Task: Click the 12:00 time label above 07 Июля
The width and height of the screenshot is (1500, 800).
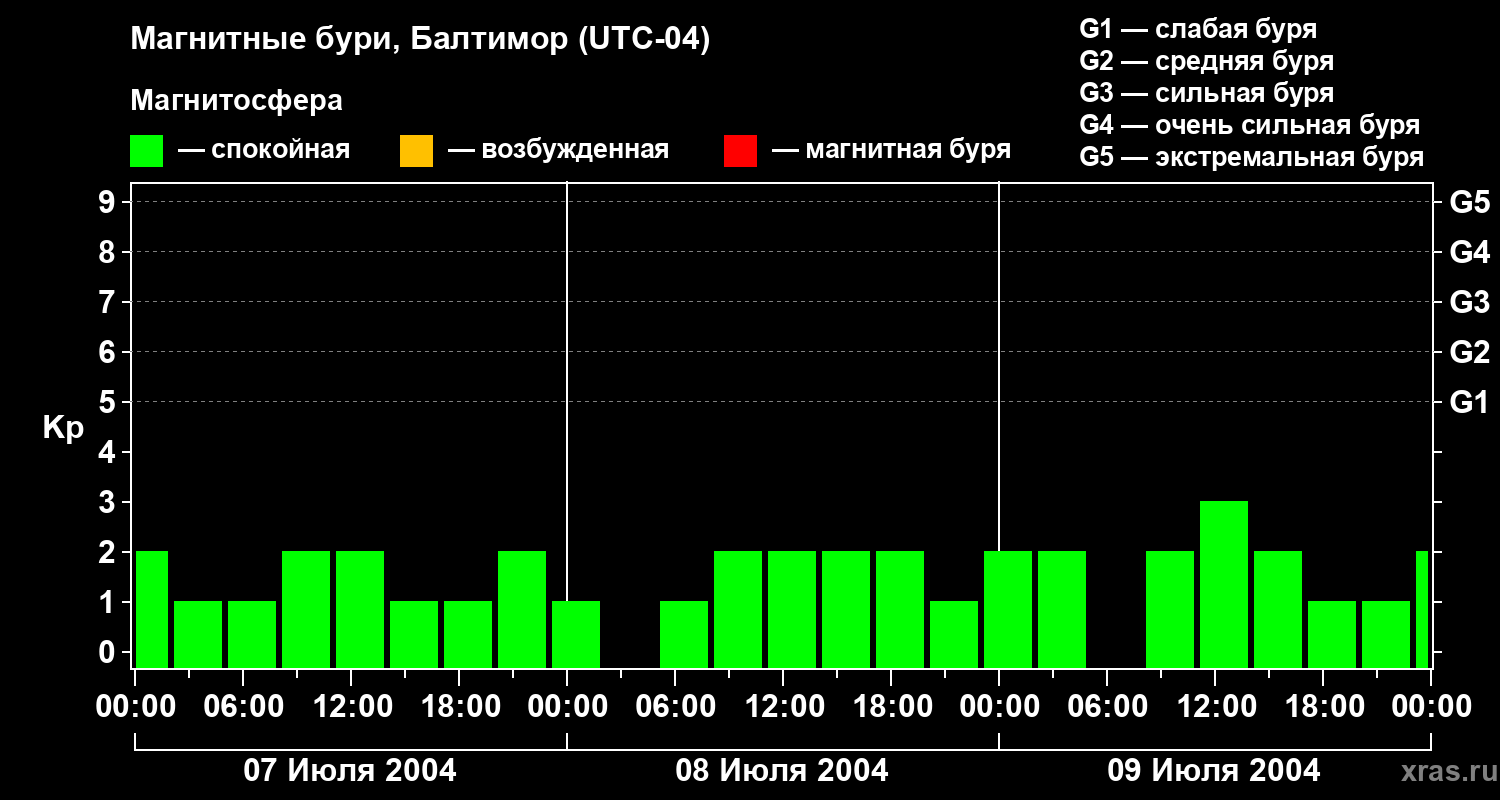Action: [351, 706]
